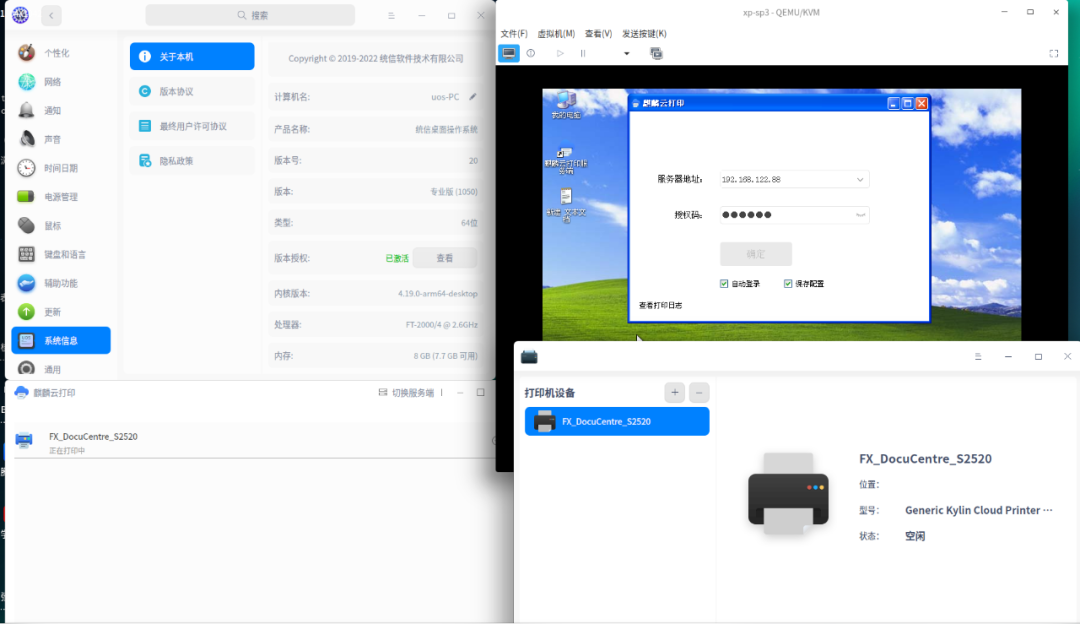Pause the VM with the pause toolbar icon
The image size is (1080, 624).
point(584,53)
